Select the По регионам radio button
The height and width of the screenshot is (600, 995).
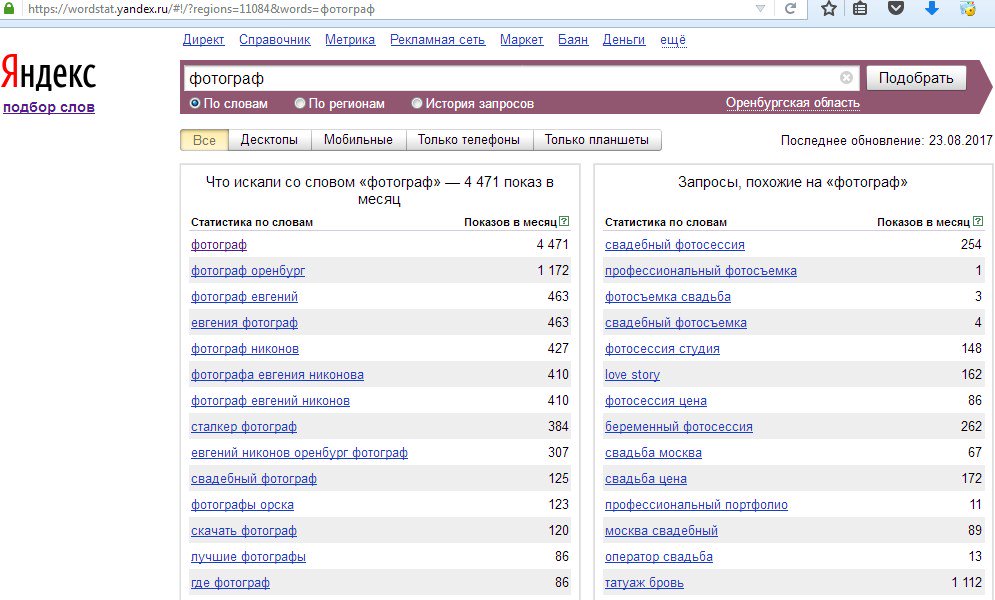click(300, 103)
